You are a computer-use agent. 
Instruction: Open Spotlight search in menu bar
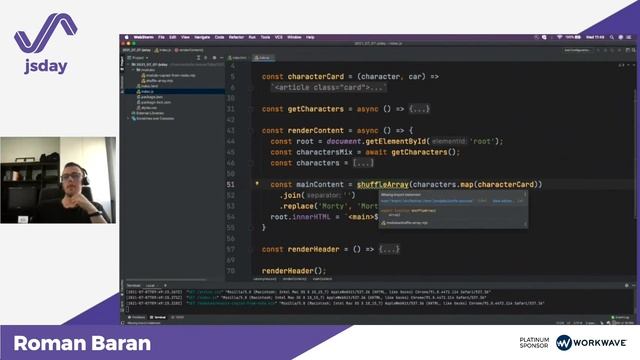tap(612, 37)
